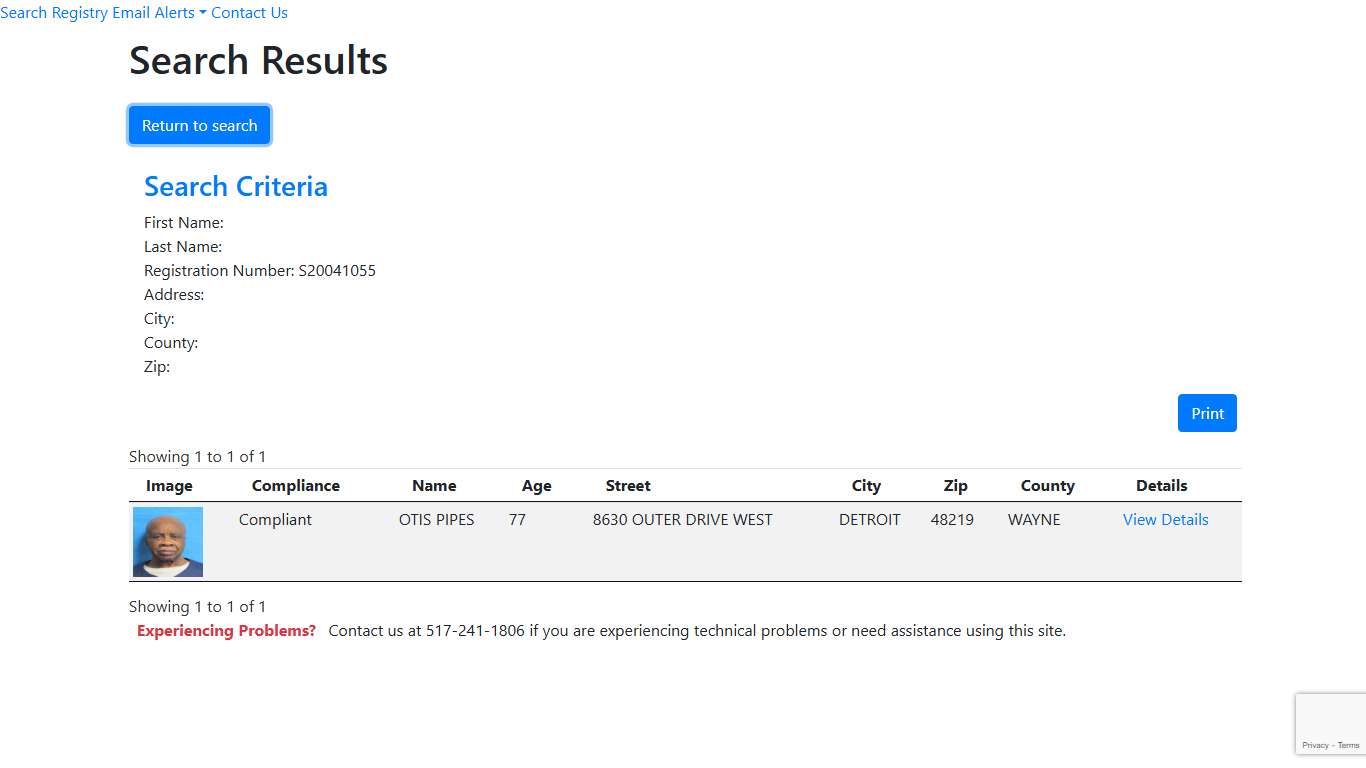This screenshot has width=1366, height=768.
Task: Click the 8630 OUTER DRIVE WEST address cell
Action: (x=682, y=520)
